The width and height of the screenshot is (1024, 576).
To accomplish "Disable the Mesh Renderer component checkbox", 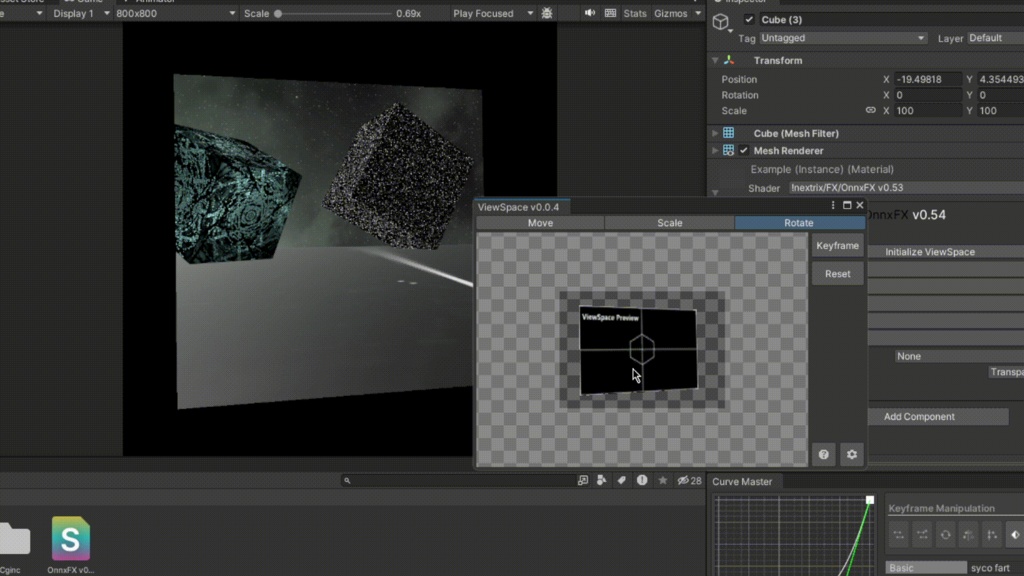I will (742, 150).
